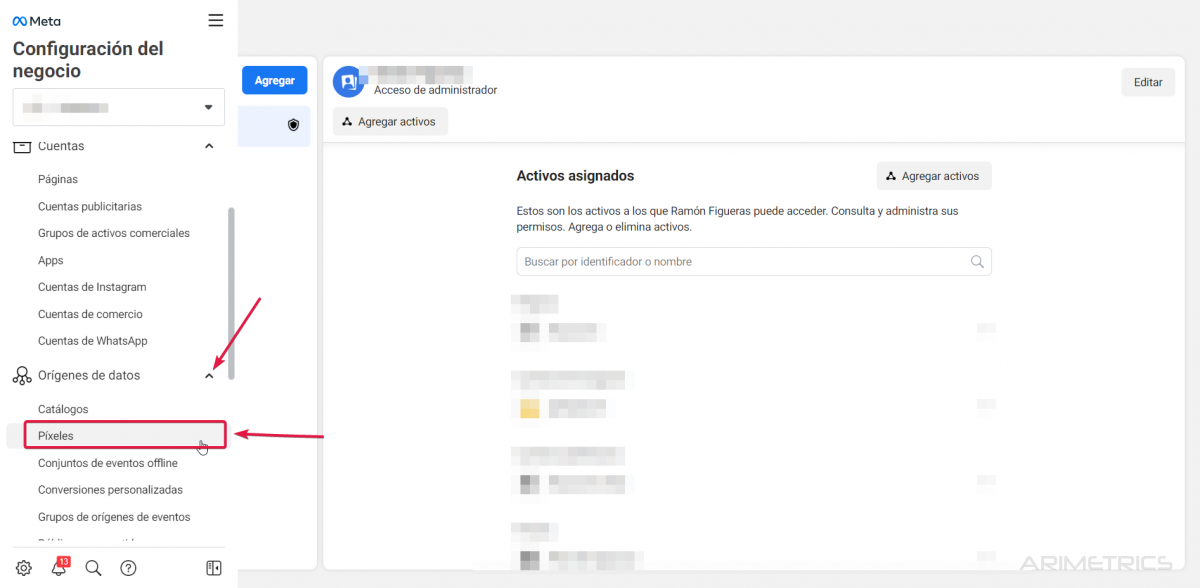Open the hamburger menu beside Meta logo
1200x588 pixels.
(216, 20)
